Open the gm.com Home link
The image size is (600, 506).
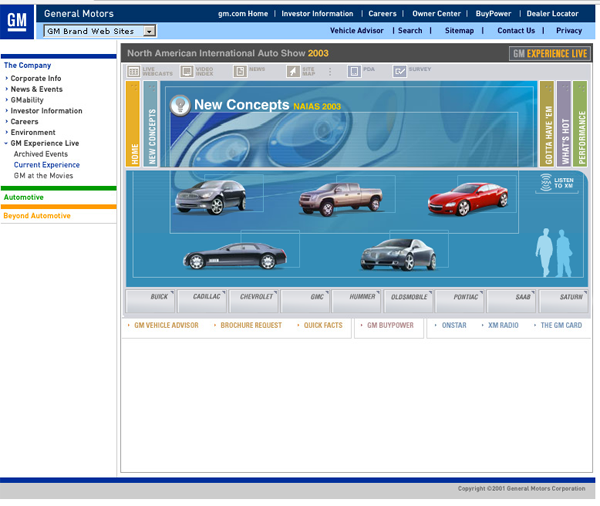click(x=243, y=14)
